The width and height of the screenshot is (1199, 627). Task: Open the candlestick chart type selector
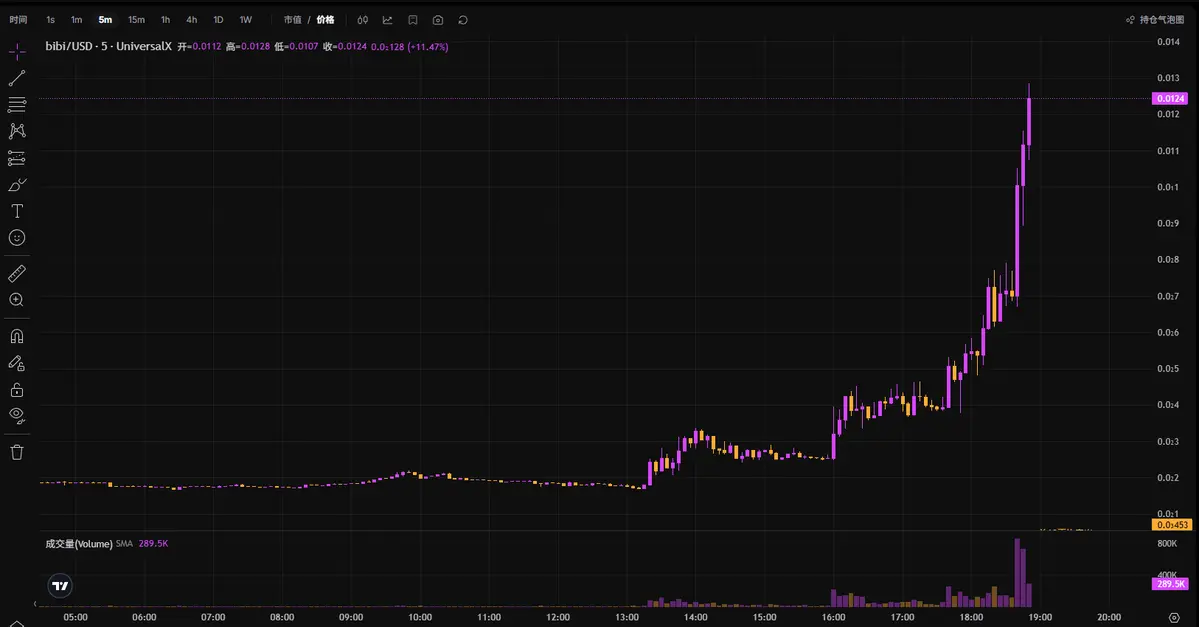pos(362,20)
